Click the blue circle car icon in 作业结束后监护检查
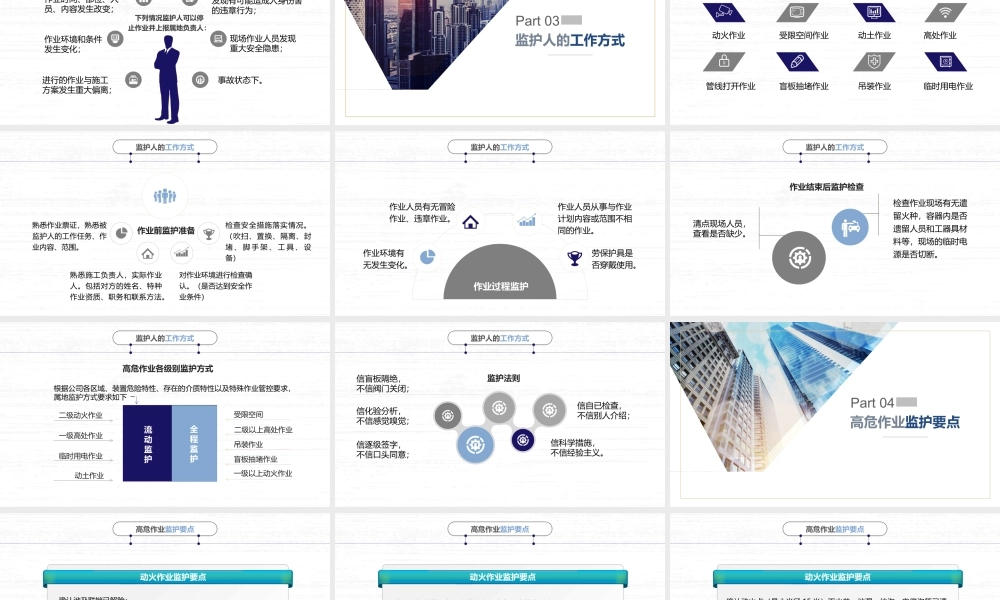Screen dimensions: 1000x600 [850, 227]
